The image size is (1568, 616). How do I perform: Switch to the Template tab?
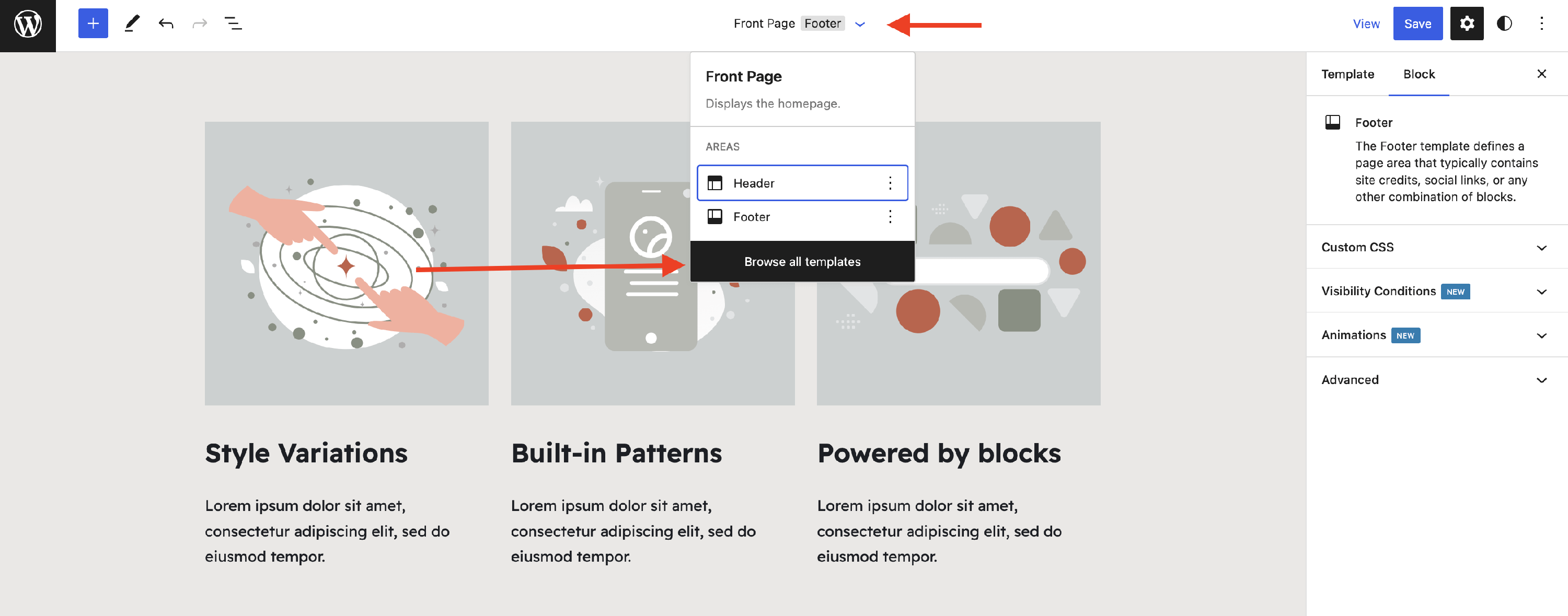point(1347,74)
